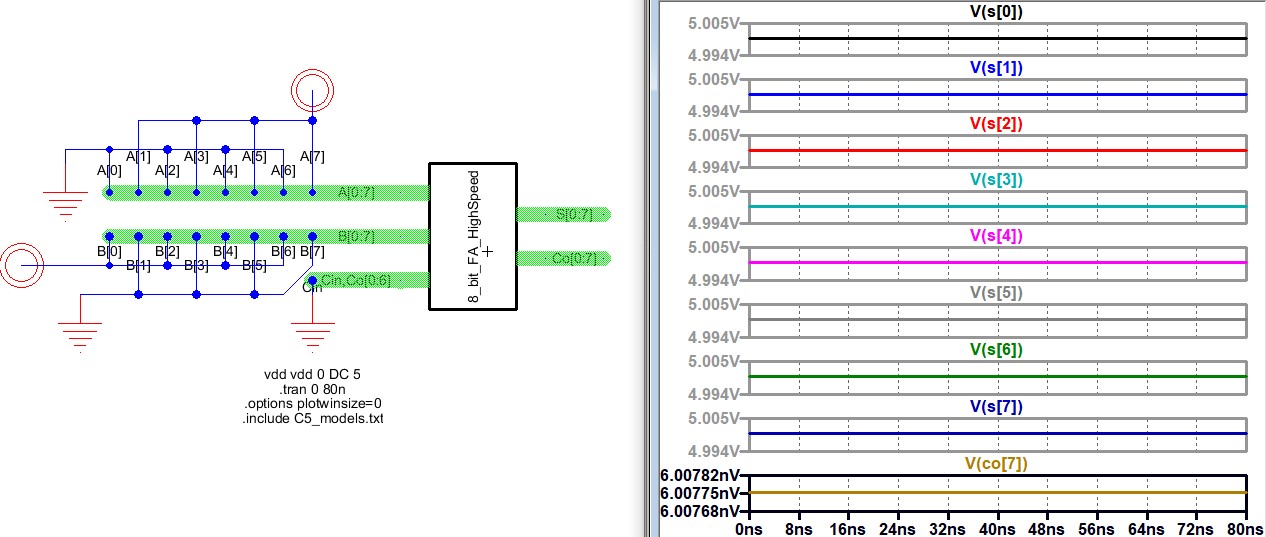Click the ground symbol under the Cin label
The height and width of the screenshot is (537, 1266).
pos(312,335)
